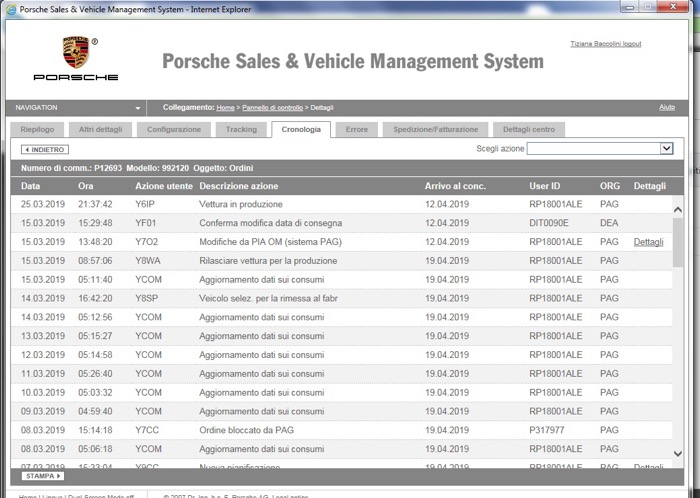700x498 pixels.
Task: Click the Porsche Sales & Vehicle Management System heading
Action: point(353,61)
